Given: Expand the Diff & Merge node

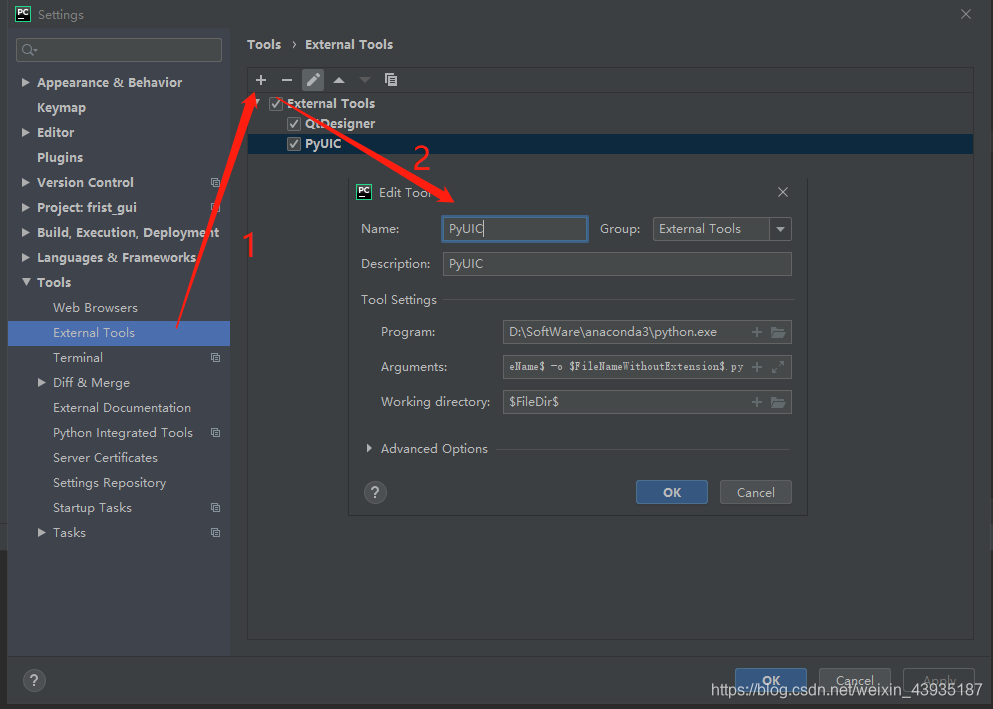Looking at the screenshot, I should tap(42, 382).
